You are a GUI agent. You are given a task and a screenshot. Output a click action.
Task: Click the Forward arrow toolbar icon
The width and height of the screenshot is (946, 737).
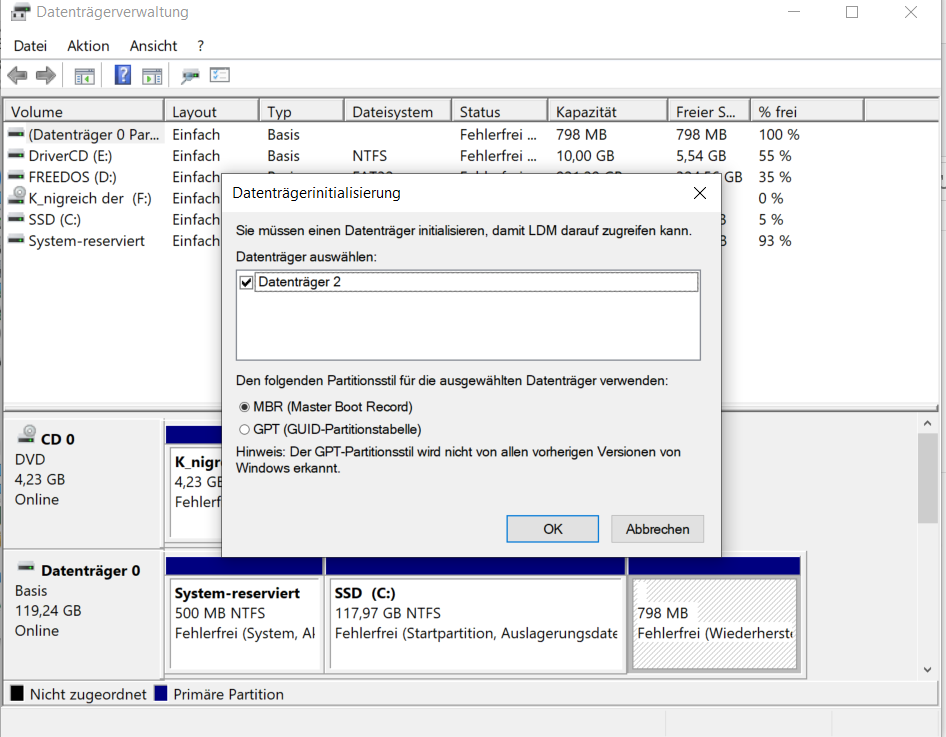[x=46, y=75]
